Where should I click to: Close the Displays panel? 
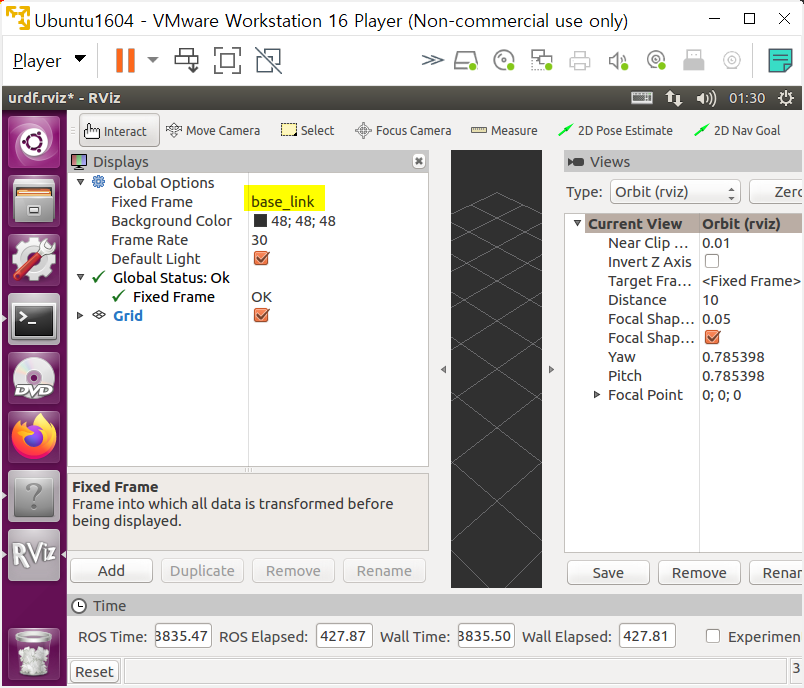click(418, 161)
